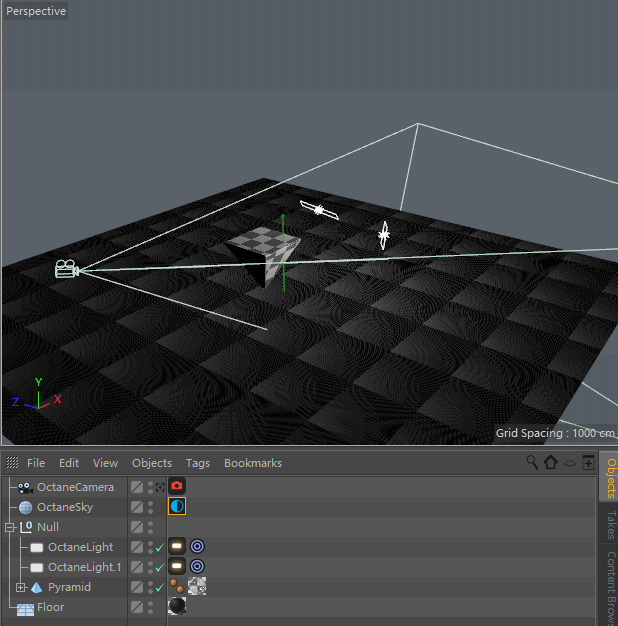Switch to the Takes side tab
Image resolution: width=618 pixels, height=626 pixels.
610,525
